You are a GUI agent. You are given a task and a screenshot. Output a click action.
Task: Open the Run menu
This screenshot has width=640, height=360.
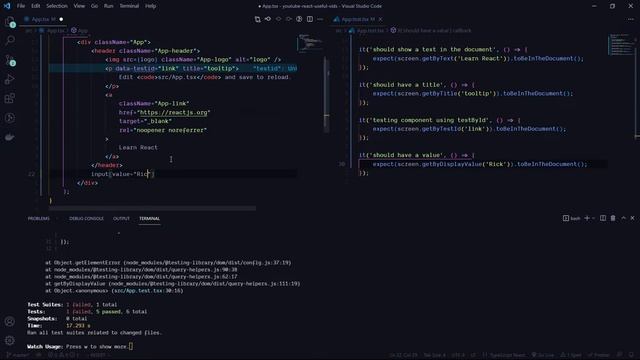pos(109,6)
